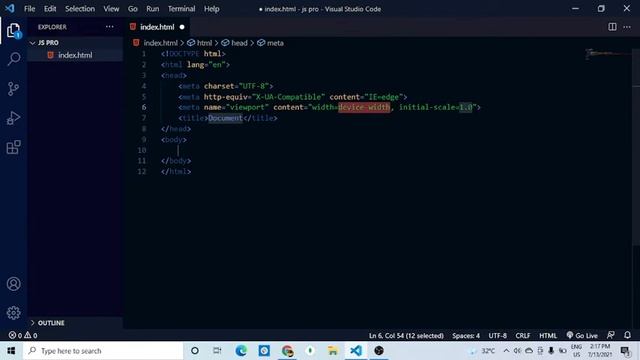Click html in the breadcrumb
This screenshot has width=640, height=360.
204,43
